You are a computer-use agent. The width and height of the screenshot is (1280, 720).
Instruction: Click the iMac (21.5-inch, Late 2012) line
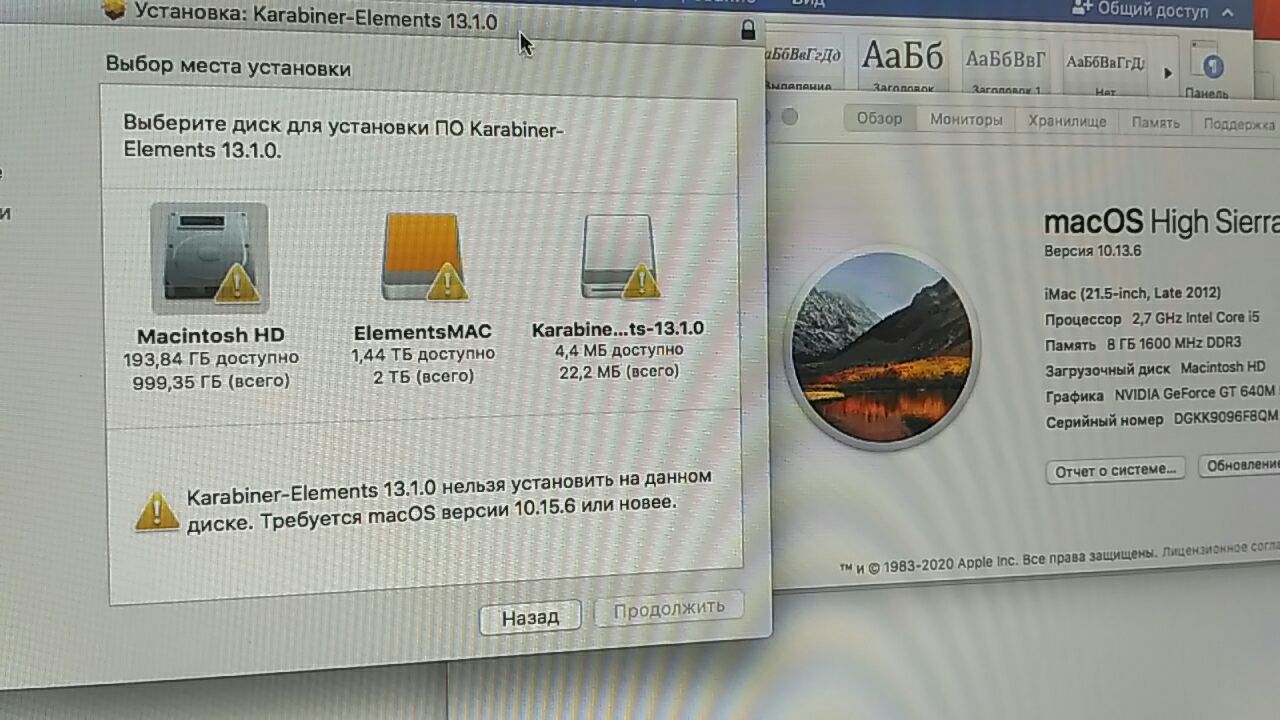pyautogui.click(x=1132, y=293)
